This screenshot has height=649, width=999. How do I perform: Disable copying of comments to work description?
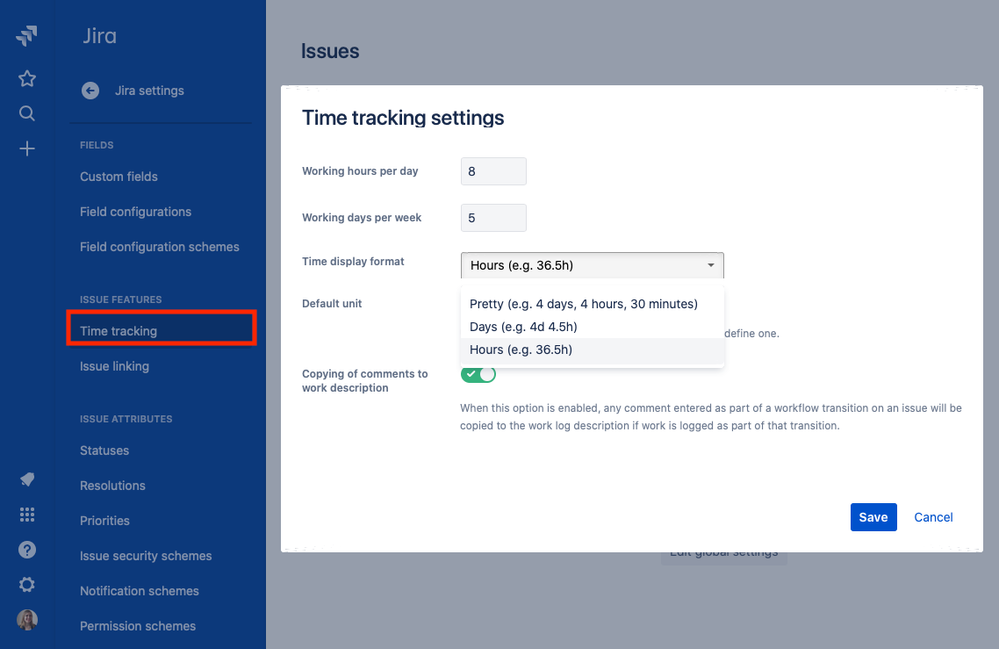click(477, 373)
